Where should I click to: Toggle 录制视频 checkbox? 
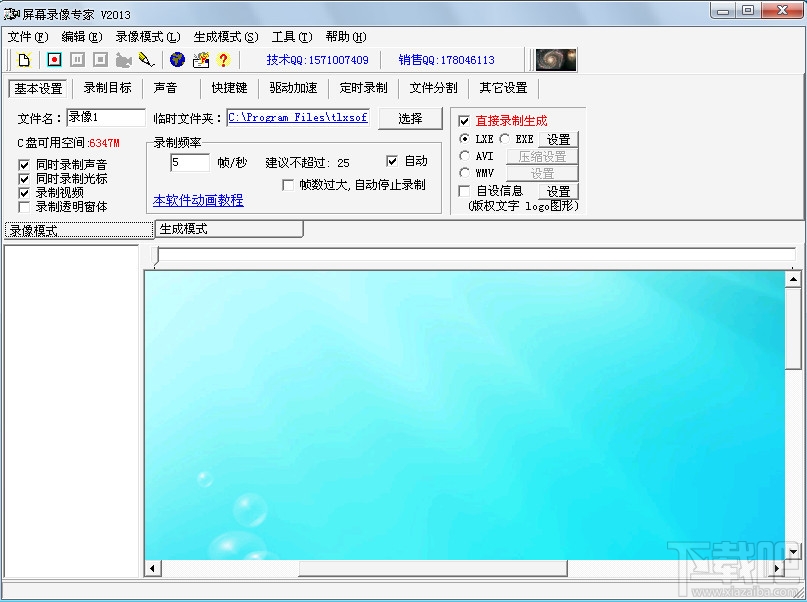pyautogui.click(x=24, y=193)
